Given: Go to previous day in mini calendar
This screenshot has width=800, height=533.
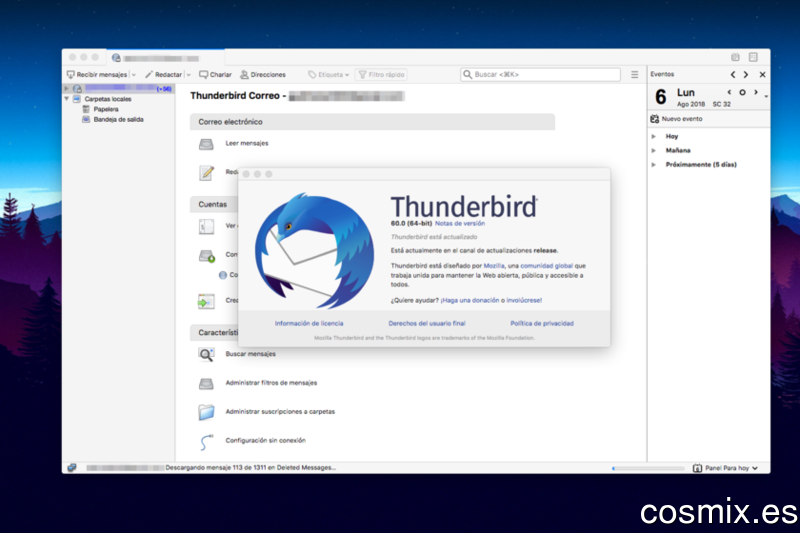Looking at the screenshot, I should pyautogui.click(x=729, y=92).
